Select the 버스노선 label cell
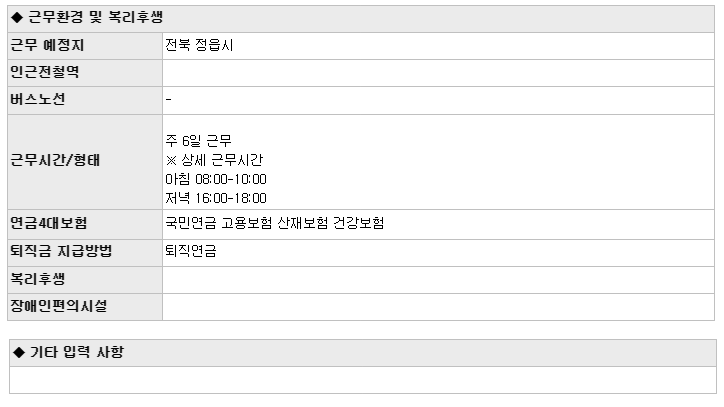This screenshot has width=724, height=407. point(85,100)
